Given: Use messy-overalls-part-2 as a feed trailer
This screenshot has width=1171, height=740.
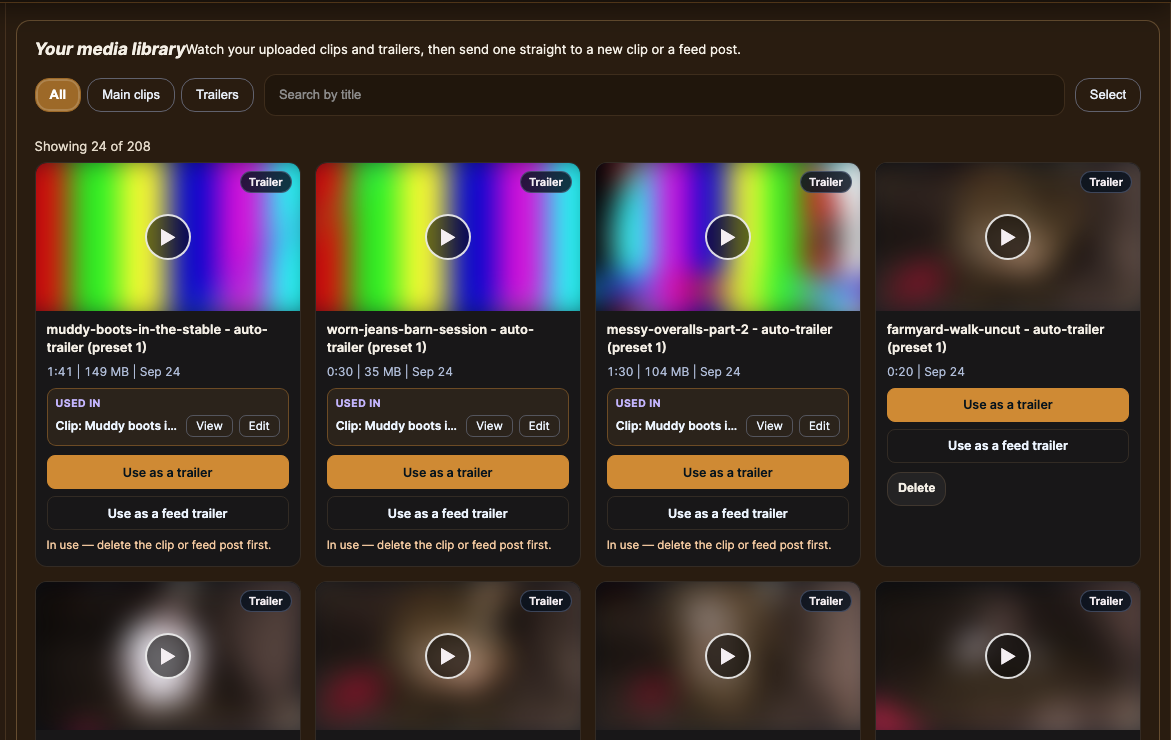Looking at the screenshot, I should click(x=727, y=513).
